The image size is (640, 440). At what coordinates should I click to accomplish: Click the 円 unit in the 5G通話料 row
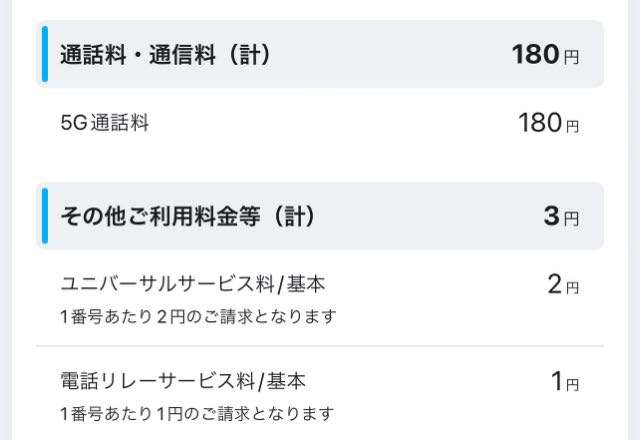click(572, 127)
